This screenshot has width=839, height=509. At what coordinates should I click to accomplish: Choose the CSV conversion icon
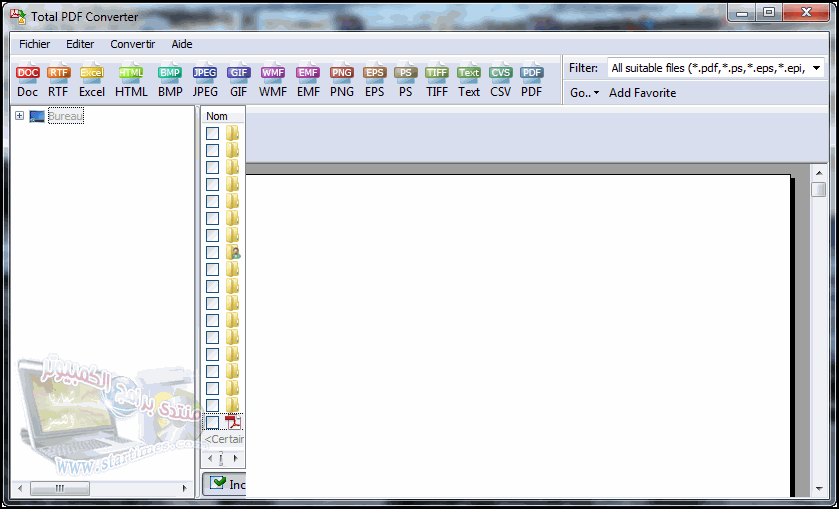click(500, 81)
